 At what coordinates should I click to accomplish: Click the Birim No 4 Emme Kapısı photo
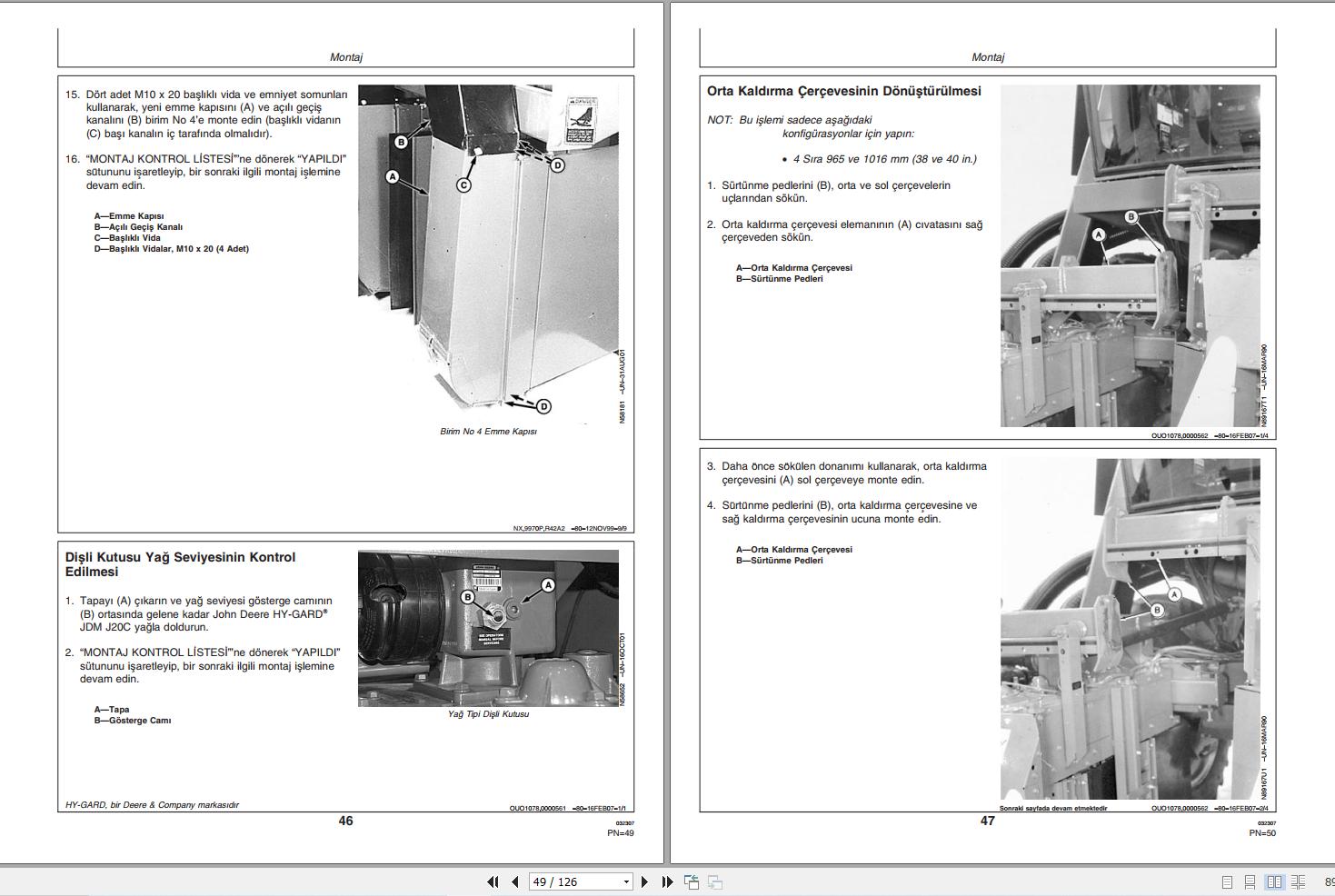click(488, 254)
